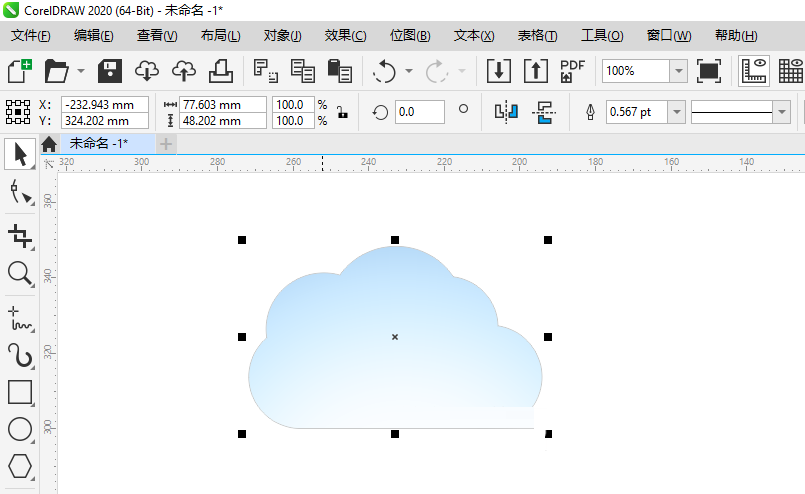The width and height of the screenshot is (805, 494).
Task: Select the Crop tool in toolbox
Action: pyautogui.click(x=20, y=236)
